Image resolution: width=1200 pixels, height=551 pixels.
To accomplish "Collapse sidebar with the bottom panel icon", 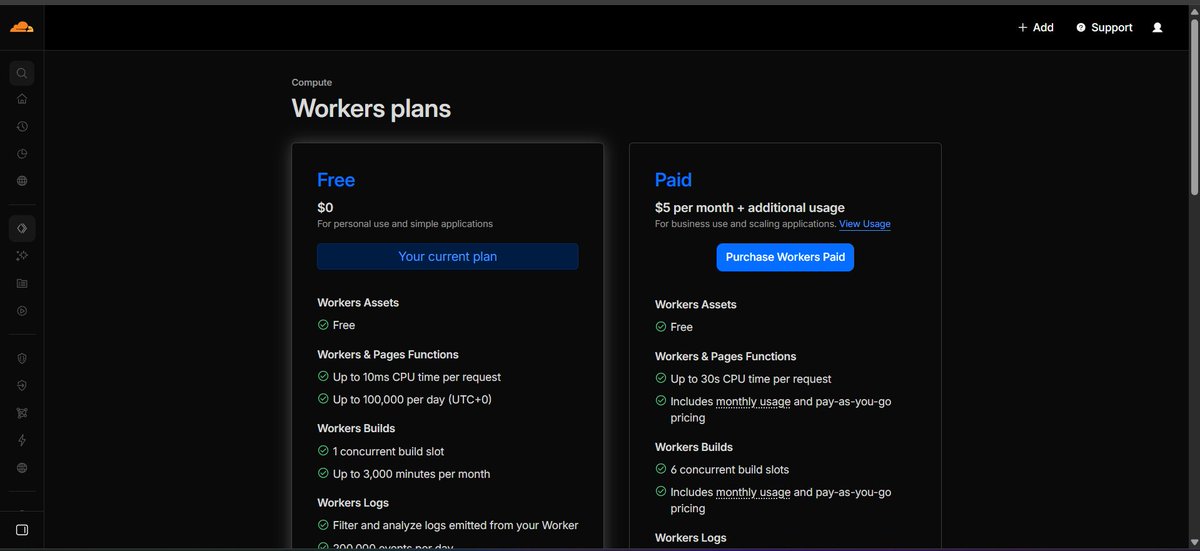I will (x=22, y=529).
